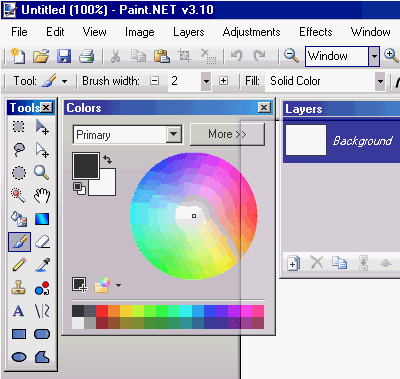The image size is (400, 379).
Task: Open the Primary color selector dropdown
Action: pos(174,134)
